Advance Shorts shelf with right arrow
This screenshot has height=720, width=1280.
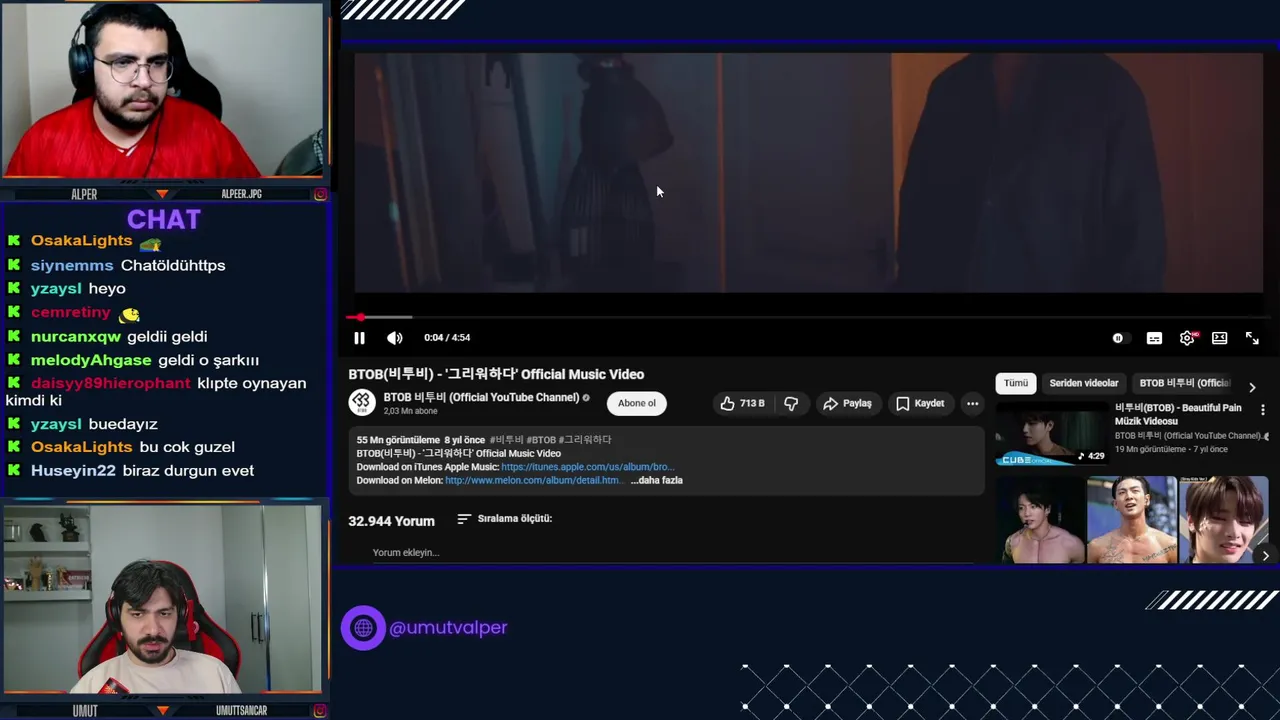tap(1265, 555)
